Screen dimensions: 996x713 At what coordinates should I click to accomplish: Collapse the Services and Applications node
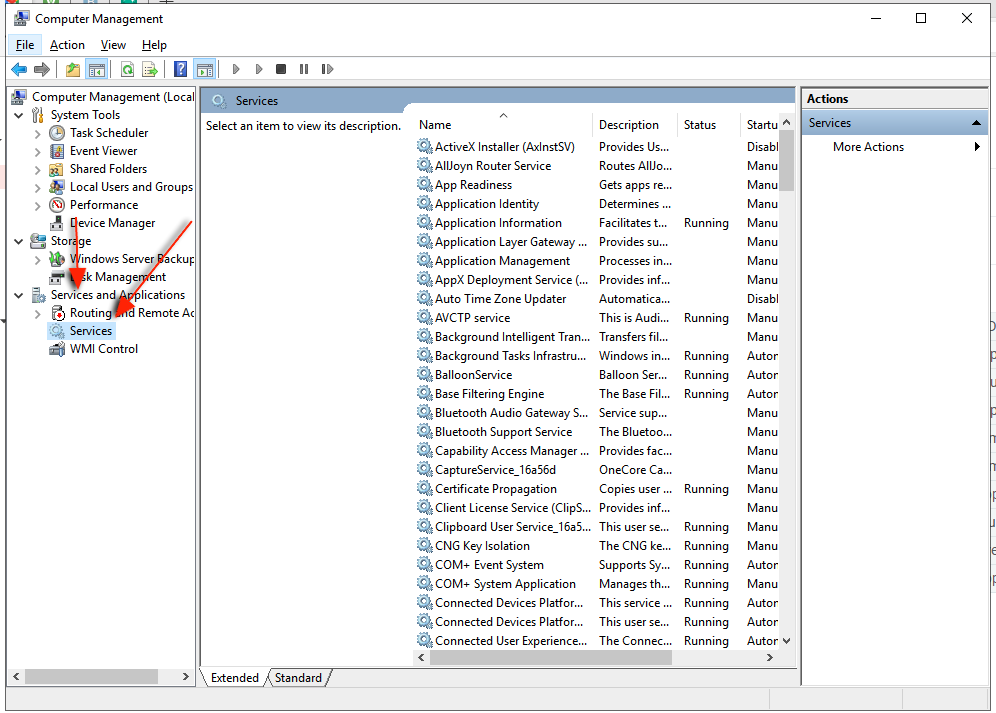coord(18,295)
